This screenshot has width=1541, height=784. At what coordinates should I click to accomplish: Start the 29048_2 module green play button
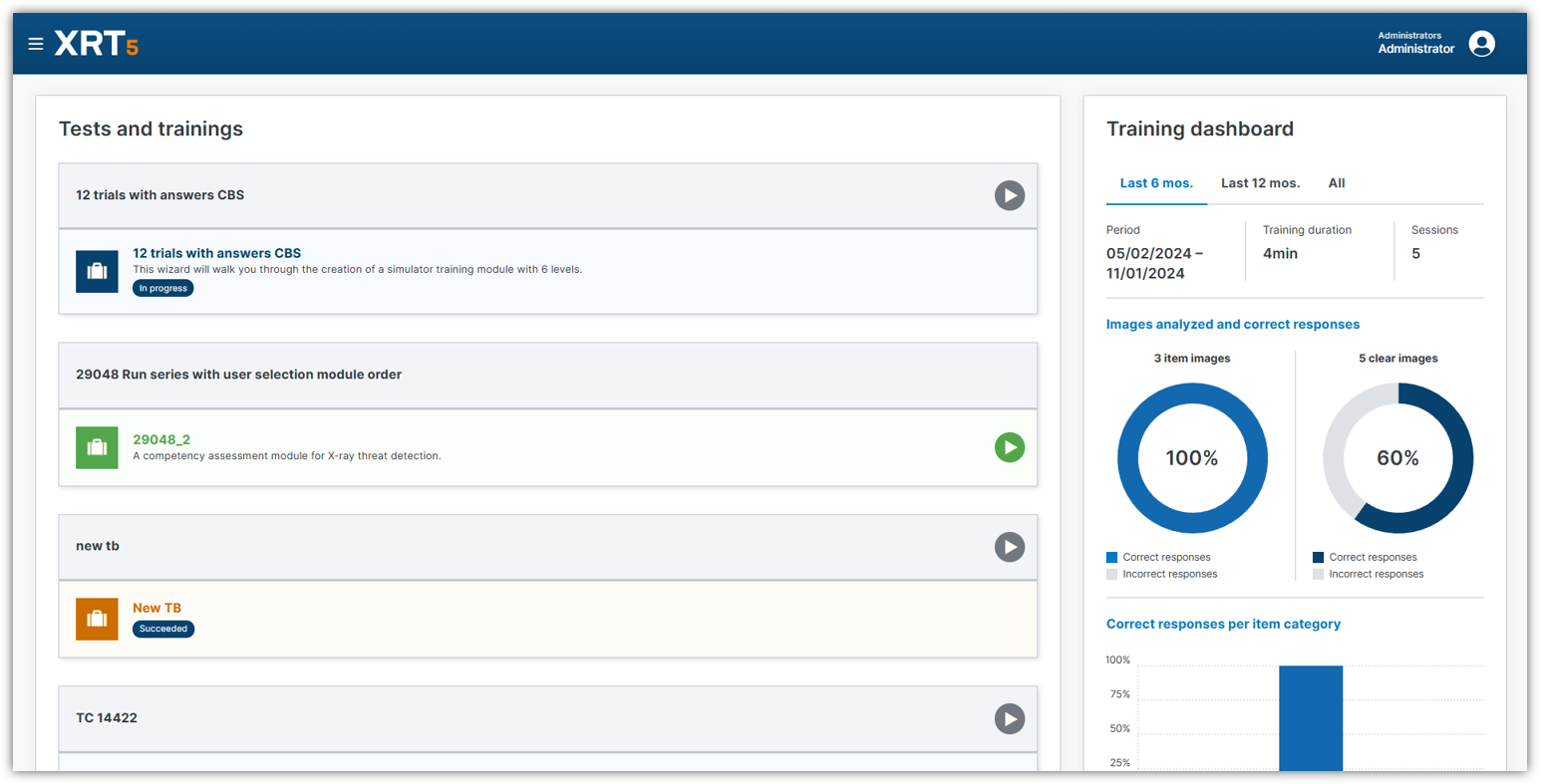pos(1010,447)
